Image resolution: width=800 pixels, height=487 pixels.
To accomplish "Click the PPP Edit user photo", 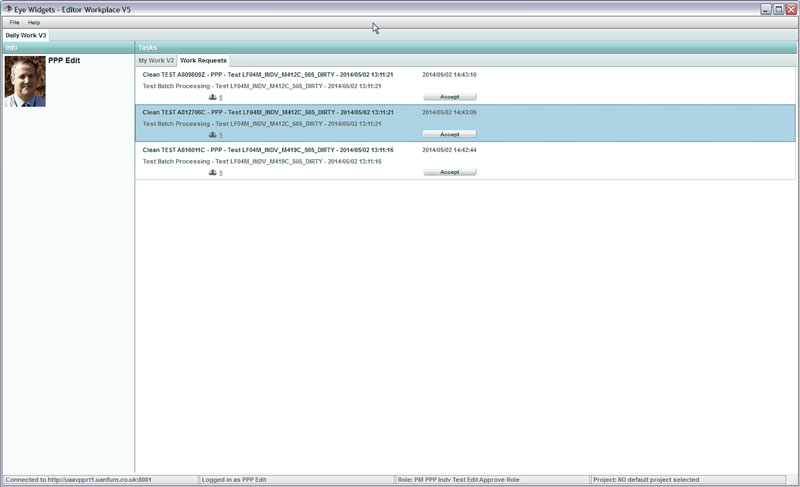I will 25,81.
